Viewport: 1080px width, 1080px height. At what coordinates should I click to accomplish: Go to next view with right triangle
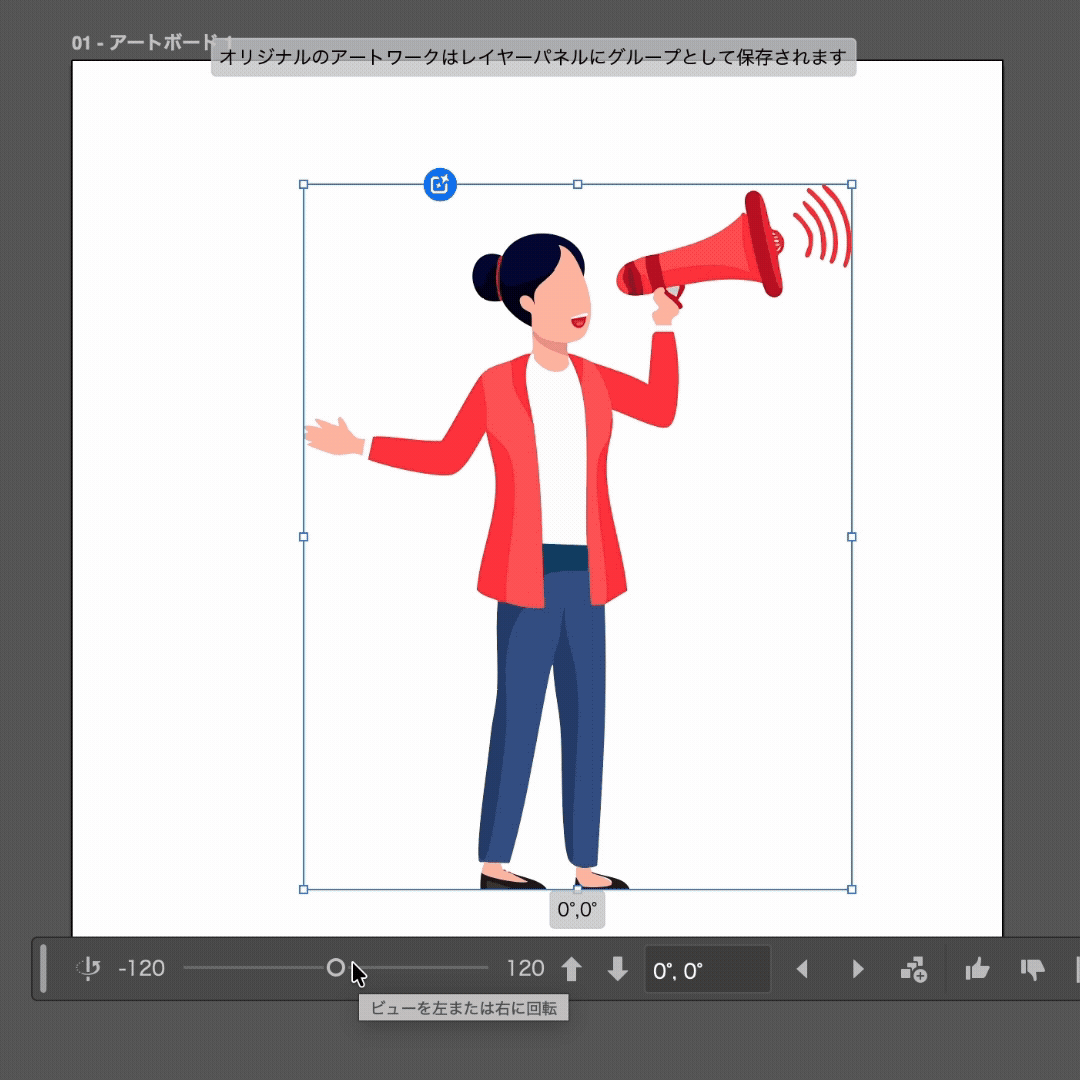pos(857,969)
